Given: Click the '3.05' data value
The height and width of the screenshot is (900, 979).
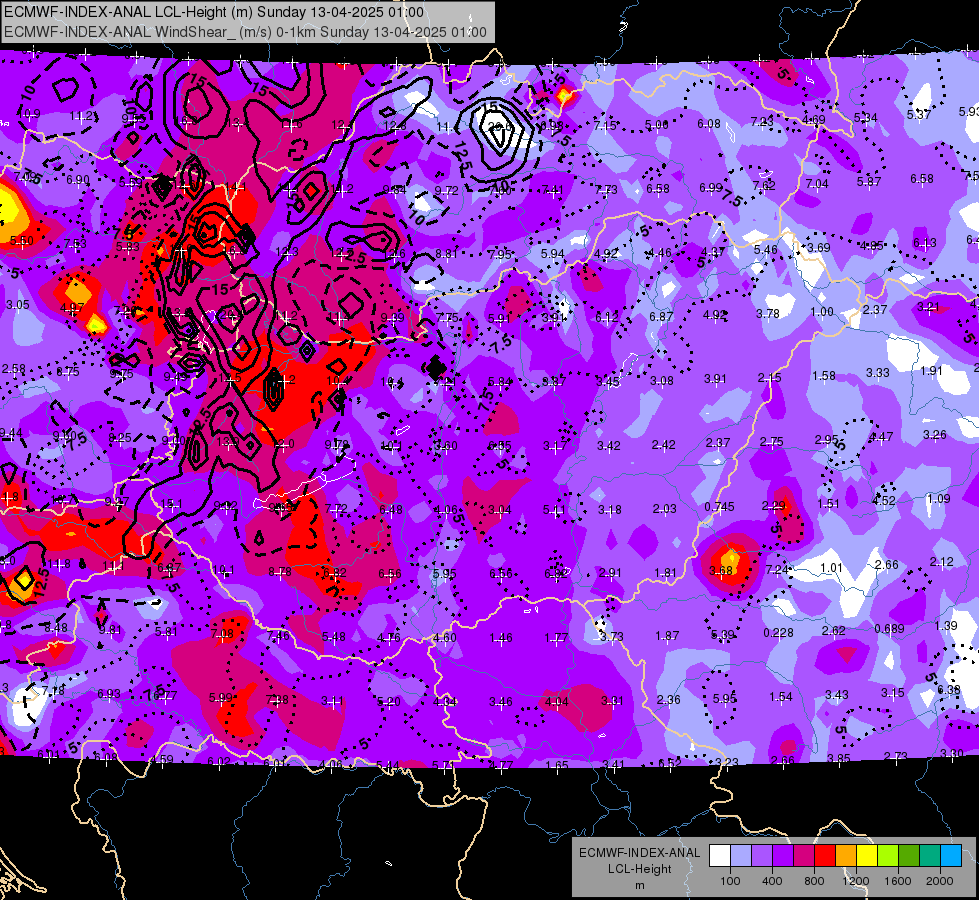Looking at the screenshot, I should tap(17, 305).
